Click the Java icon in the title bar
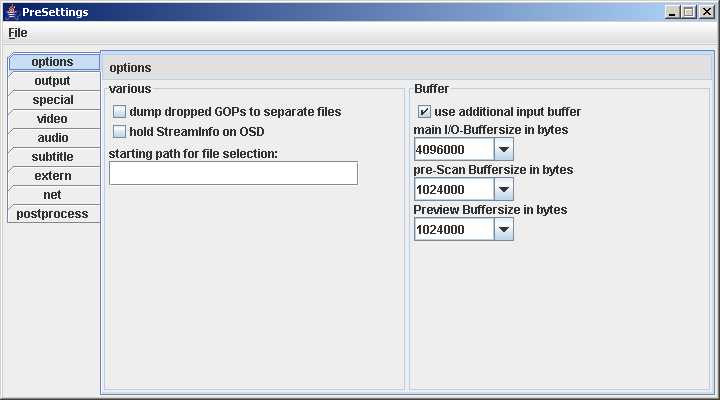Image resolution: width=720 pixels, height=400 pixels. click(x=11, y=11)
